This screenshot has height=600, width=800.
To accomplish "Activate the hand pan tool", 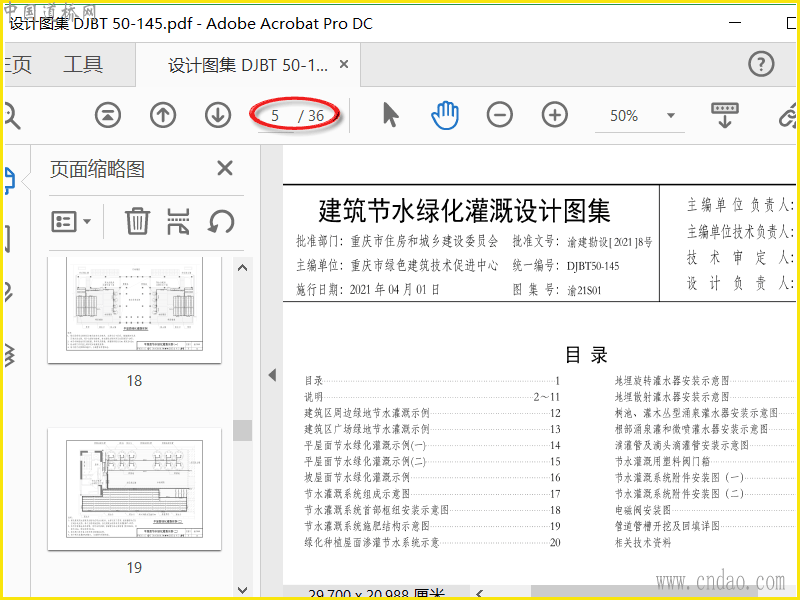I will (445, 115).
